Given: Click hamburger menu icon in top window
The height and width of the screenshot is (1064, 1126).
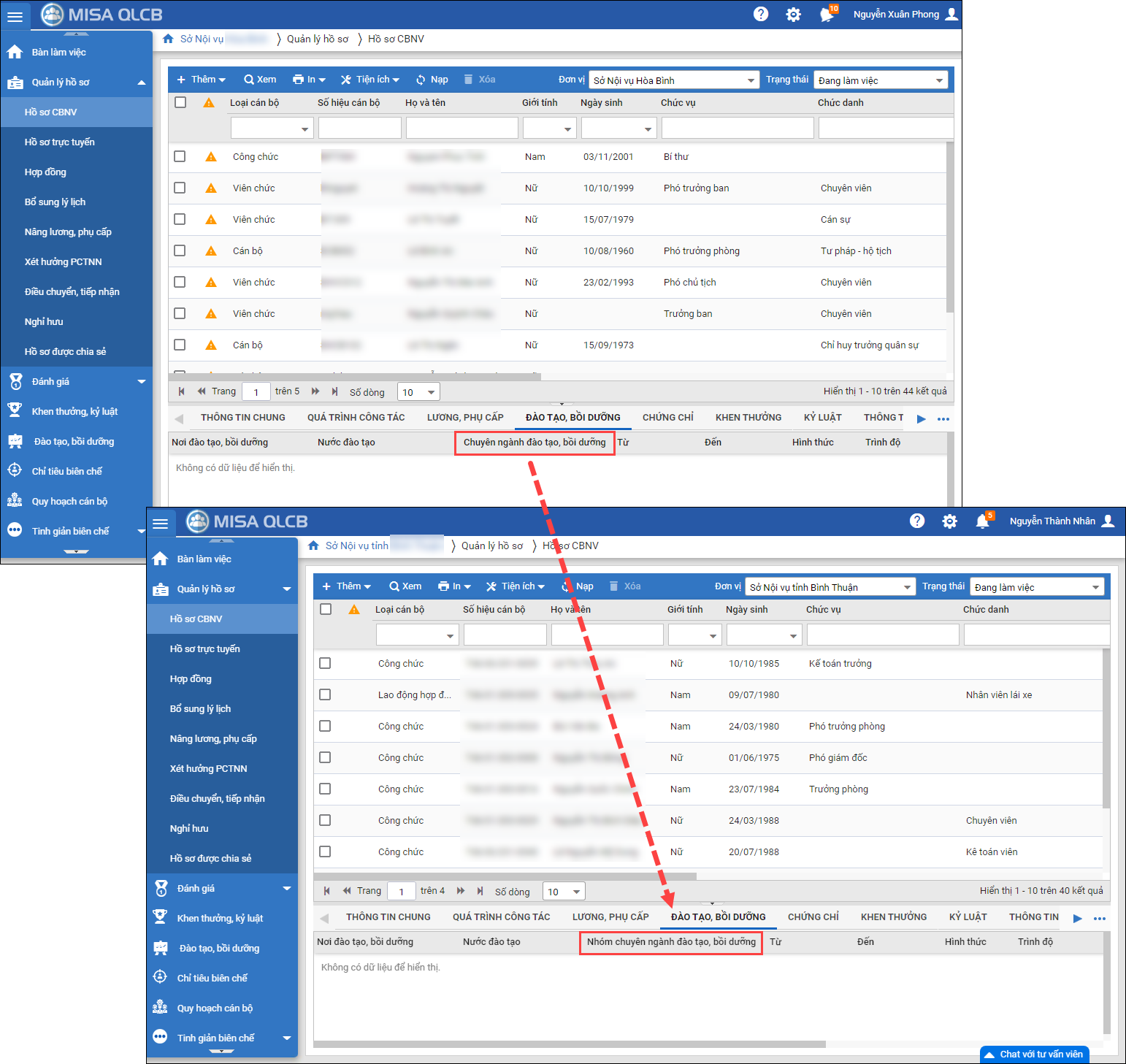Looking at the screenshot, I should [x=15, y=16].
